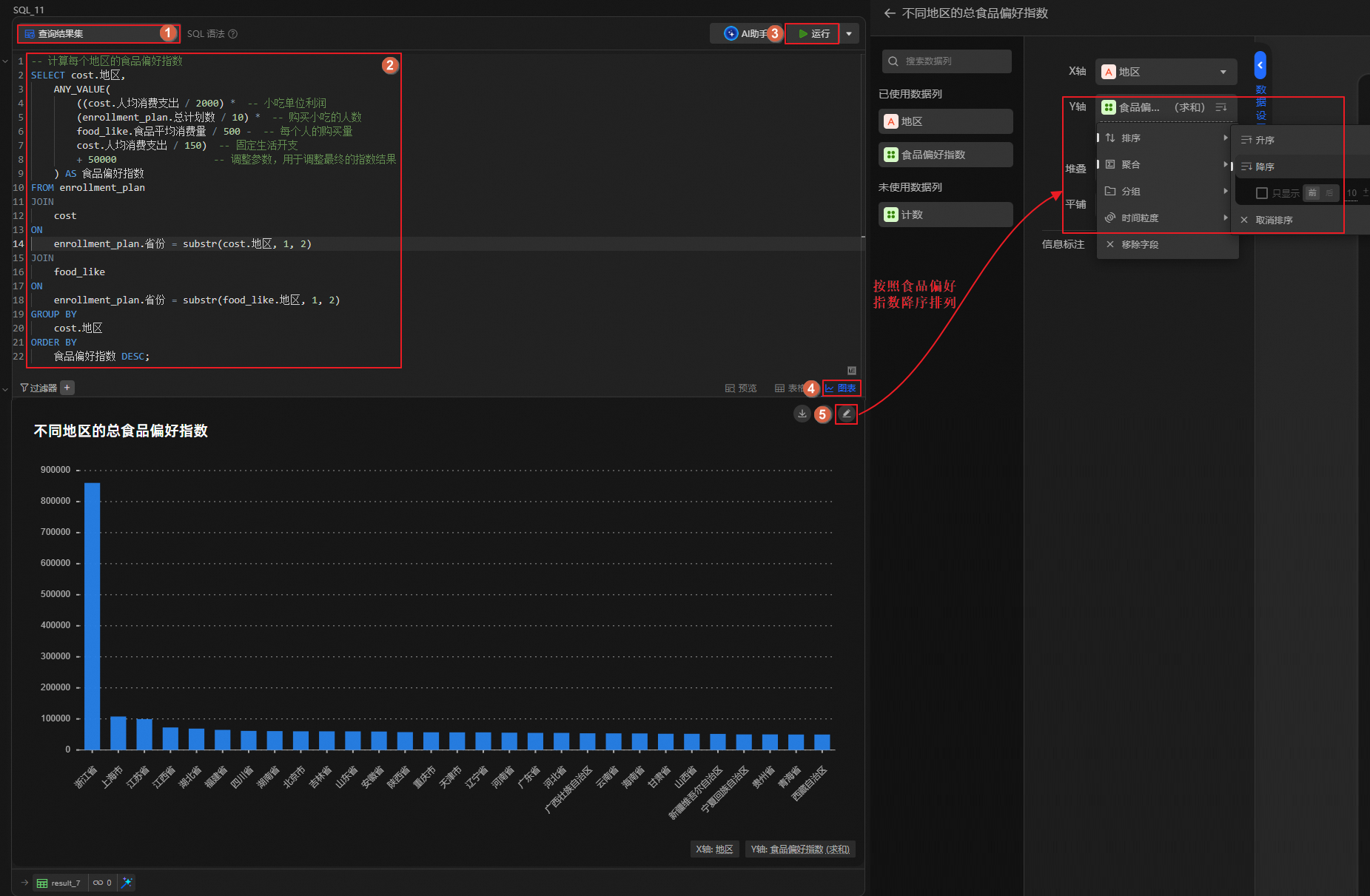This screenshot has width=1370, height=896.
Task: Launch the AI助手 assistant
Action: [746, 33]
